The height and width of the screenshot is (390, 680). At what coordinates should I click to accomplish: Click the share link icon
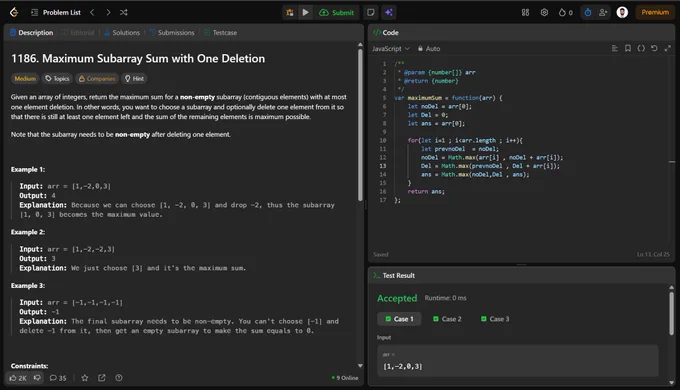click(x=101, y=378)
